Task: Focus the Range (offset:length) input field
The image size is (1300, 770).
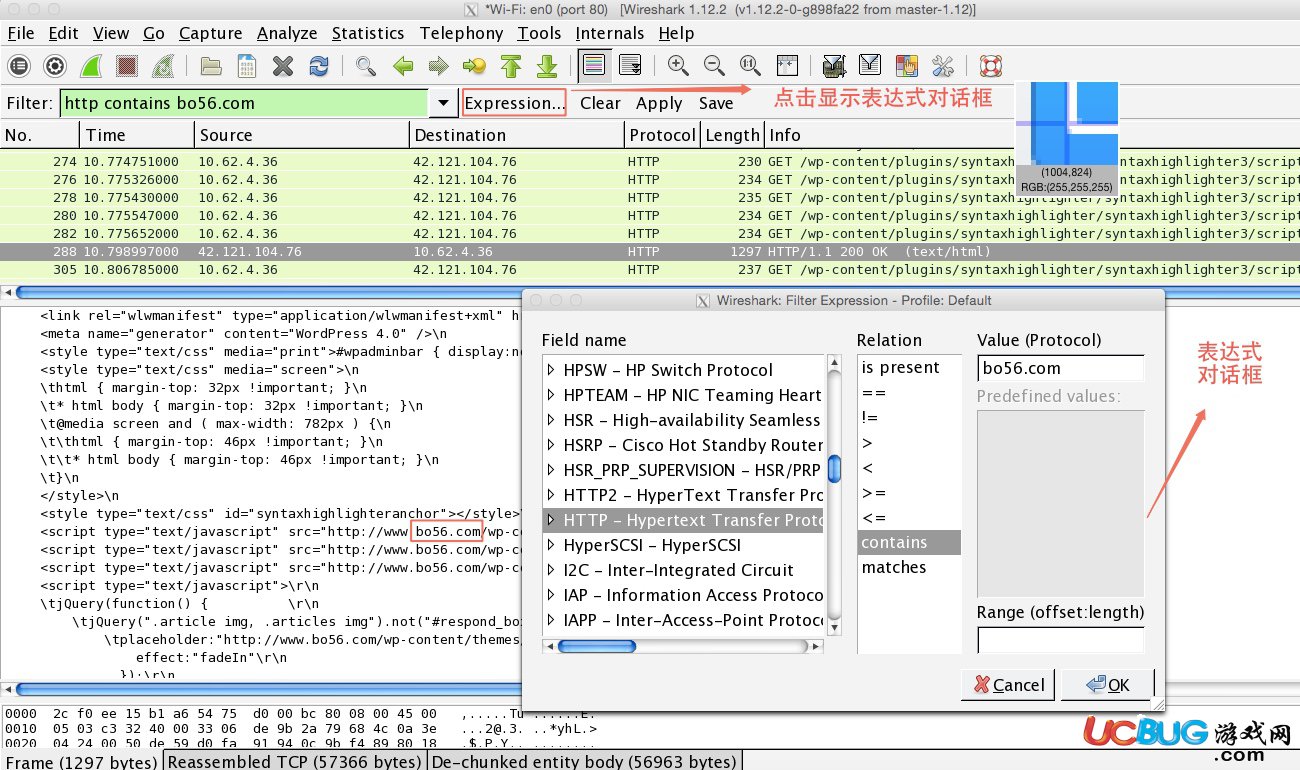Action: [1061, 640]
